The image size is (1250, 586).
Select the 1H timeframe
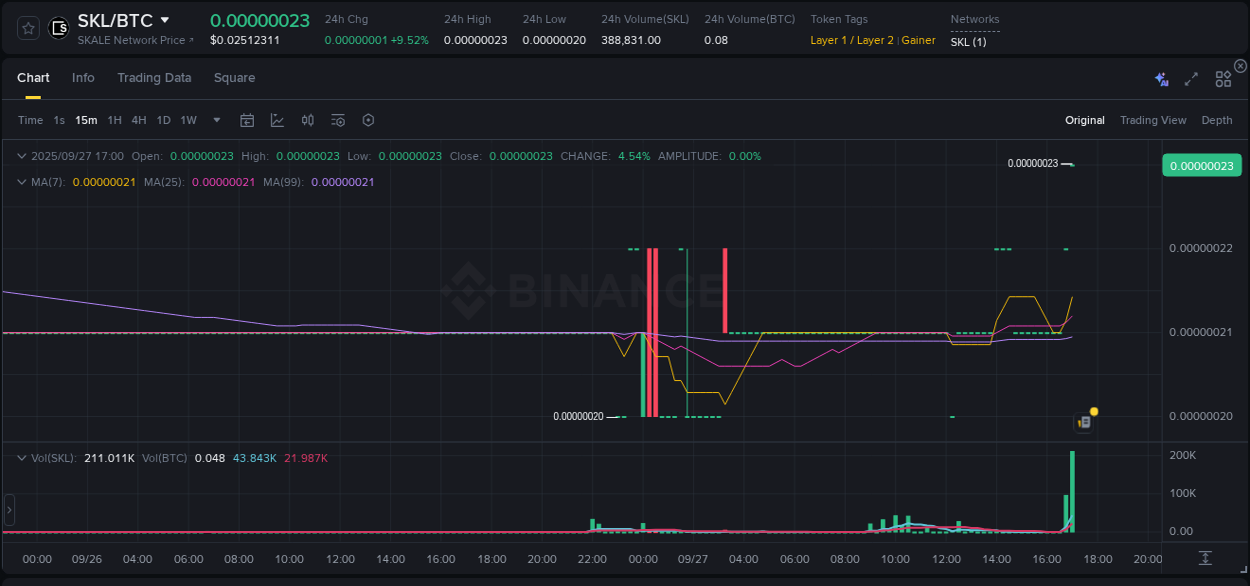114,120
